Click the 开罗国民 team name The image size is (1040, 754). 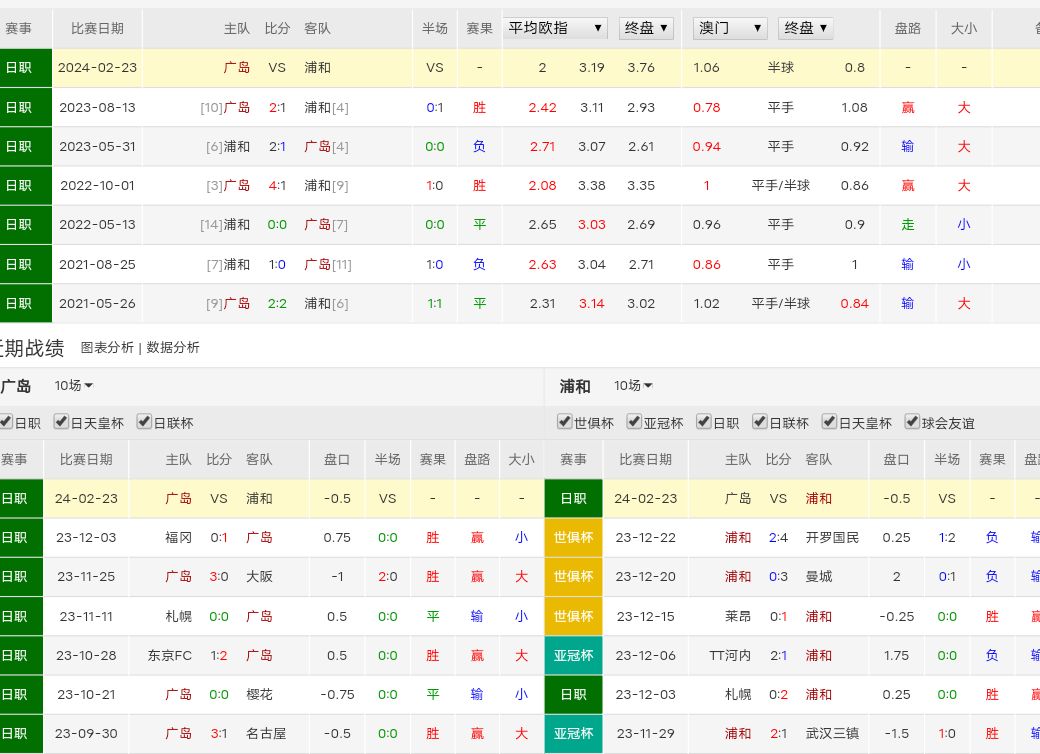tap(832, 537)
